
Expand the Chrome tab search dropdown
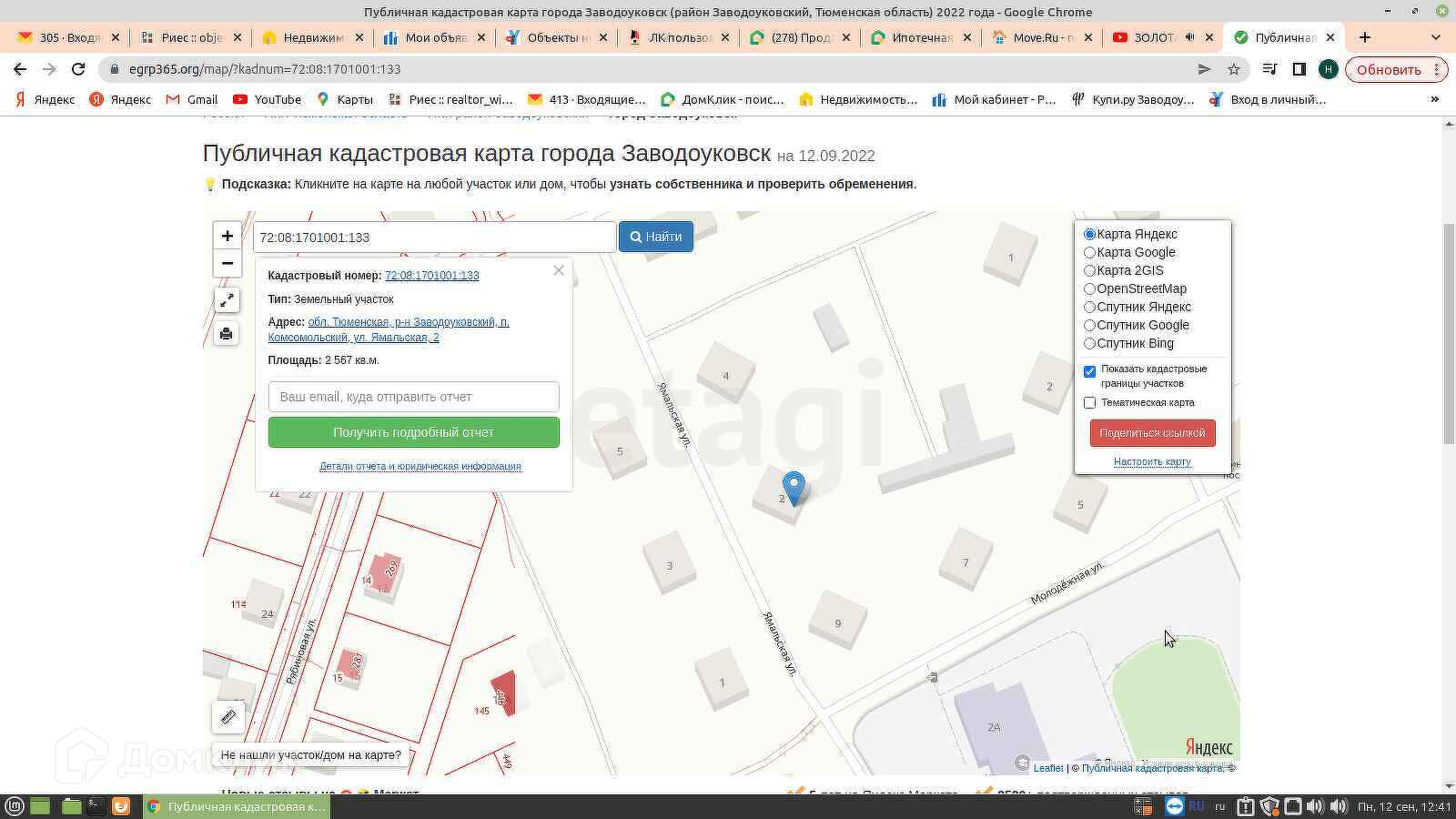[x=1436, y=37]
